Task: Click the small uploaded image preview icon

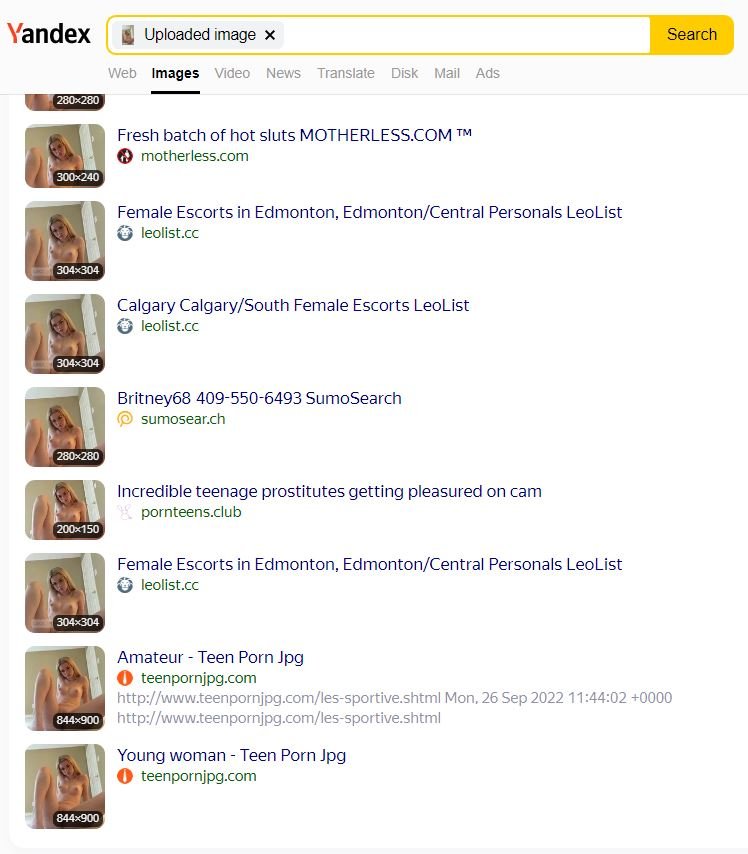Action: tap(128, 35)
